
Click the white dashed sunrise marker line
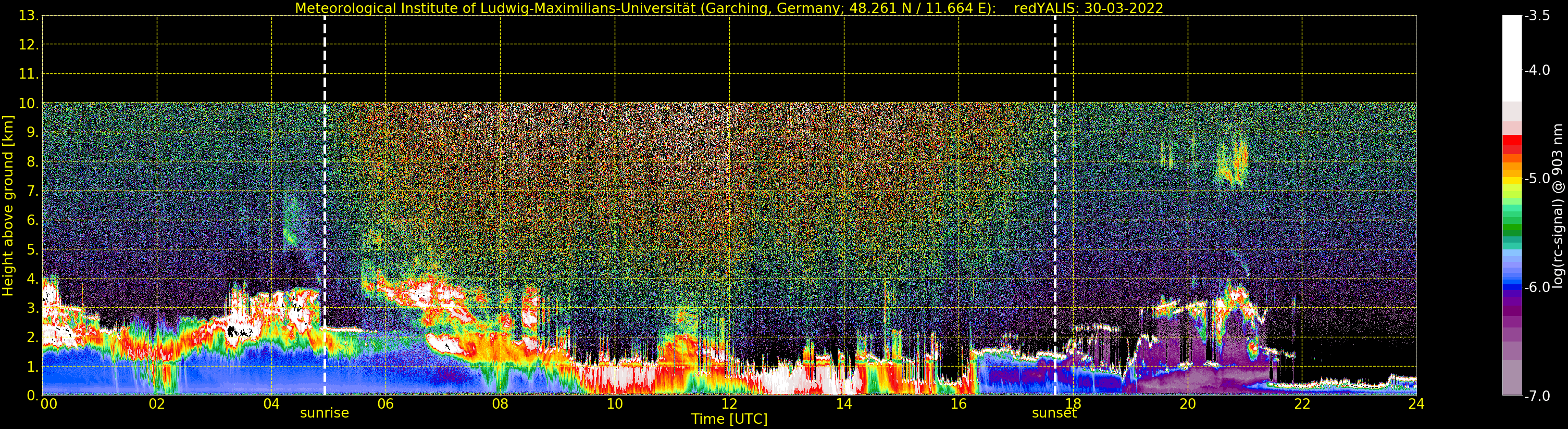pos(325,206)
